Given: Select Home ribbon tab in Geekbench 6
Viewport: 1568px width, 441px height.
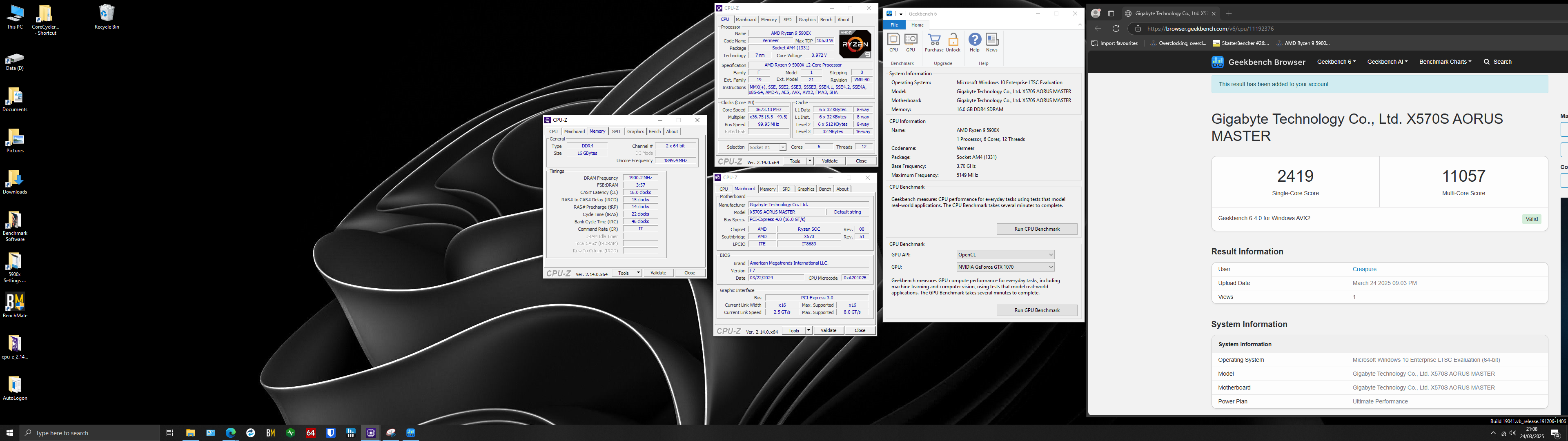Looking at the screenshot, I should point(917,25).
